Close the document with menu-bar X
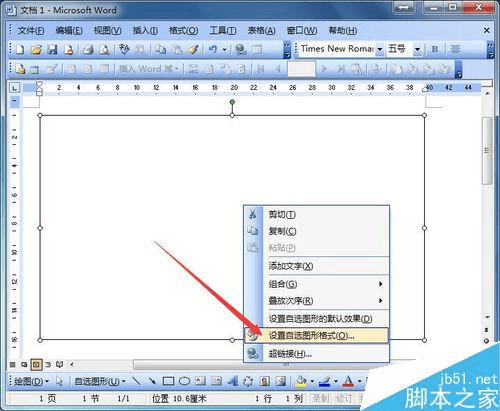500x411 pixels. 487,31
